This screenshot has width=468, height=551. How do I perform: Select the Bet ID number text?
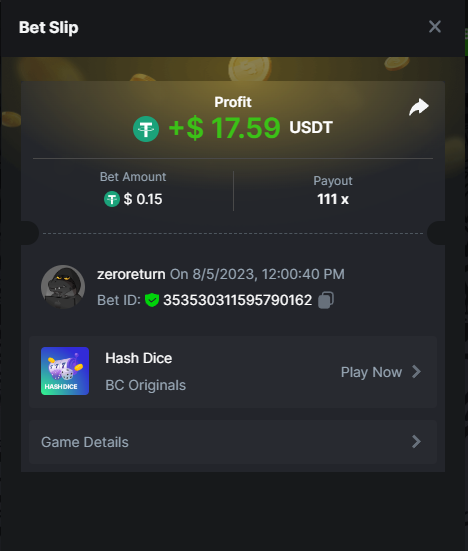tap(238, 300)
